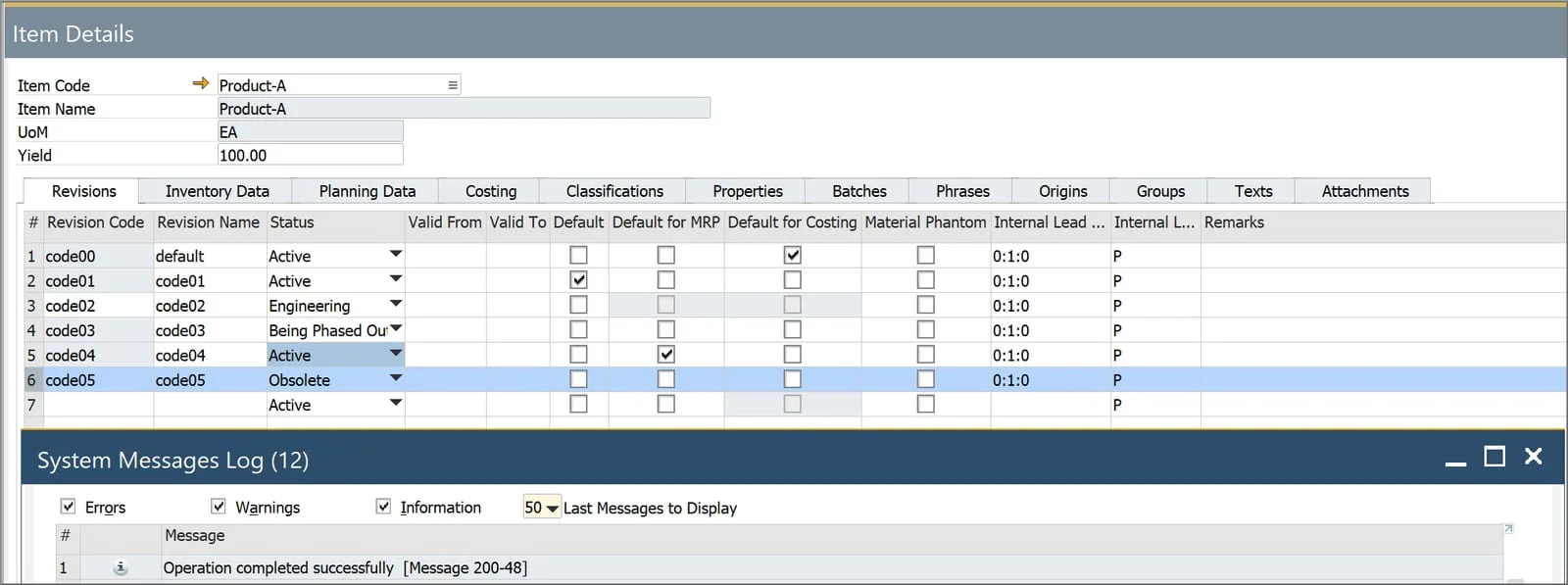
Task: Click the Status column header
Action: click(x=335, y=222)
